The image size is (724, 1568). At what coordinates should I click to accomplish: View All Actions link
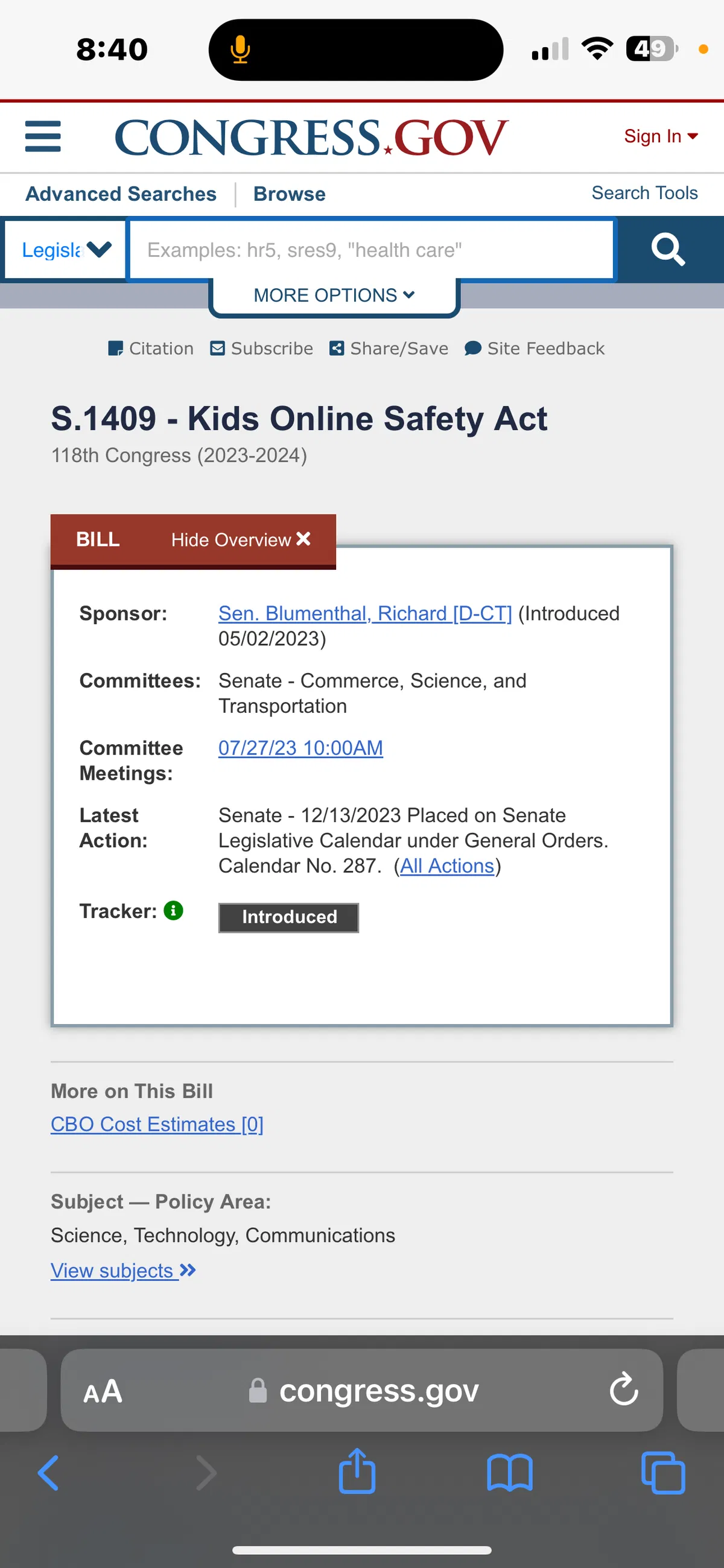point(447,865)
